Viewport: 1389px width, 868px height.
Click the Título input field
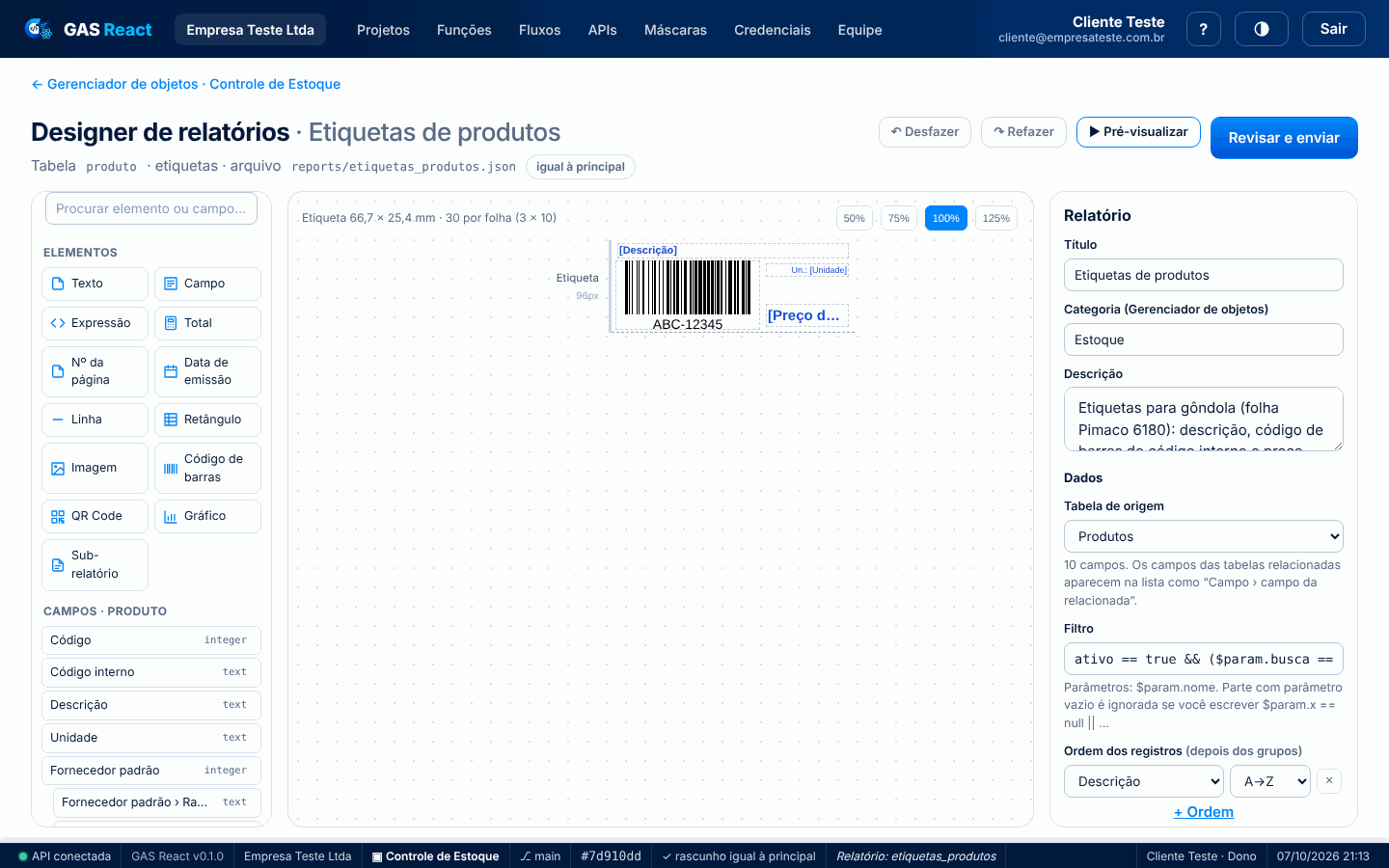(1203, 275)
